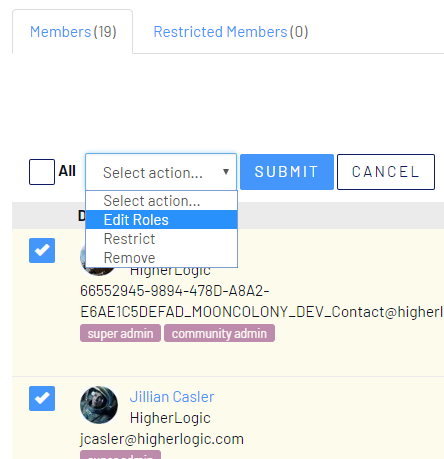The height and width of the screenshot is (459, 444).
Task: Expand the Select action combo box
Action: coord(161,172)
